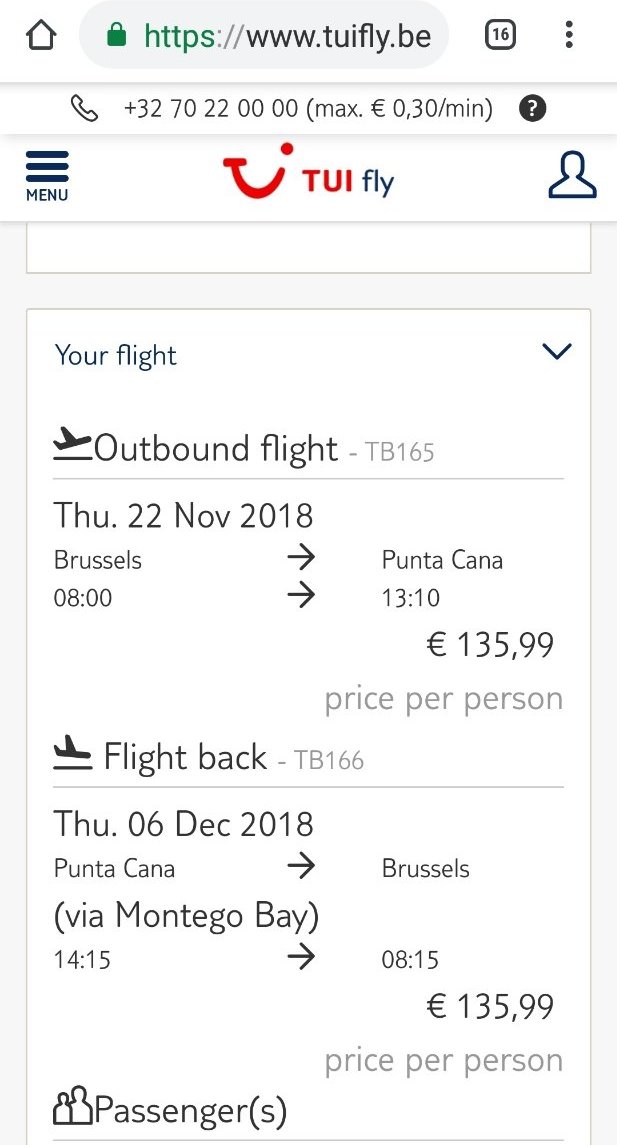Tap the outbound € 135,99 price
617x1145 pixels.
[x=490, y=645]
